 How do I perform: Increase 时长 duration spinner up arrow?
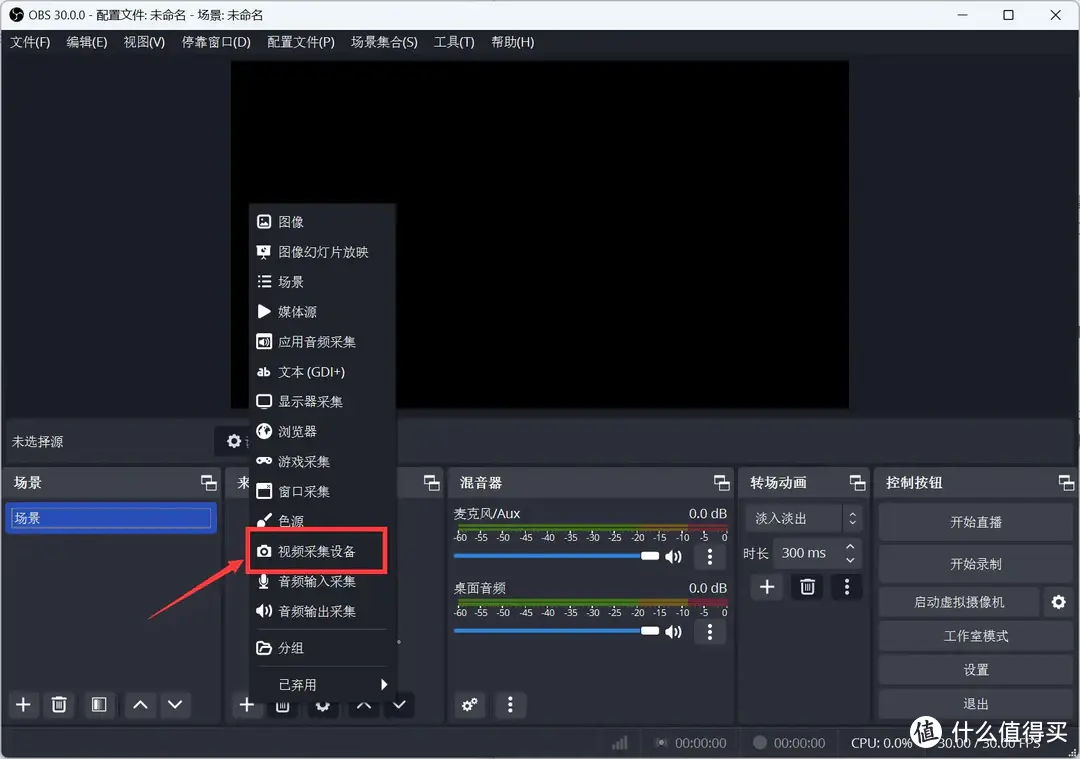(851, 546)
